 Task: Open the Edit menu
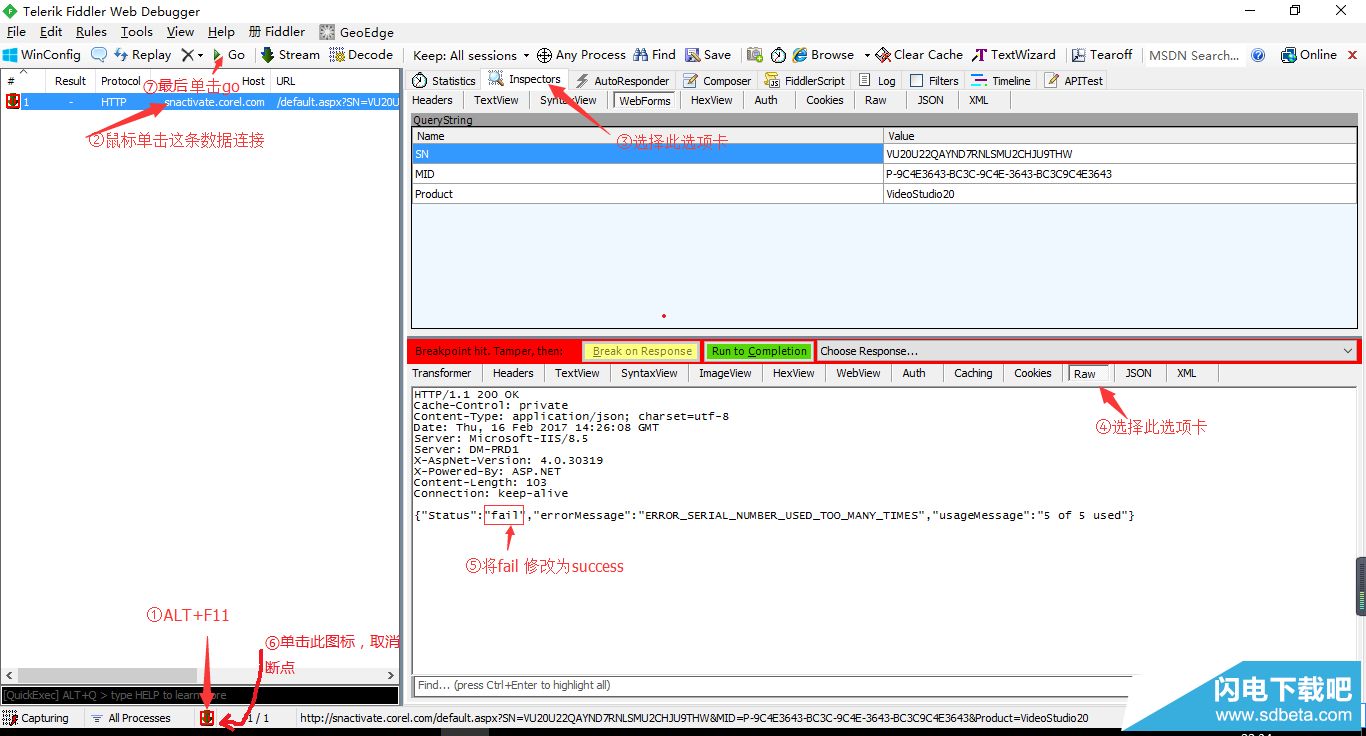click(x=51, y=32)
